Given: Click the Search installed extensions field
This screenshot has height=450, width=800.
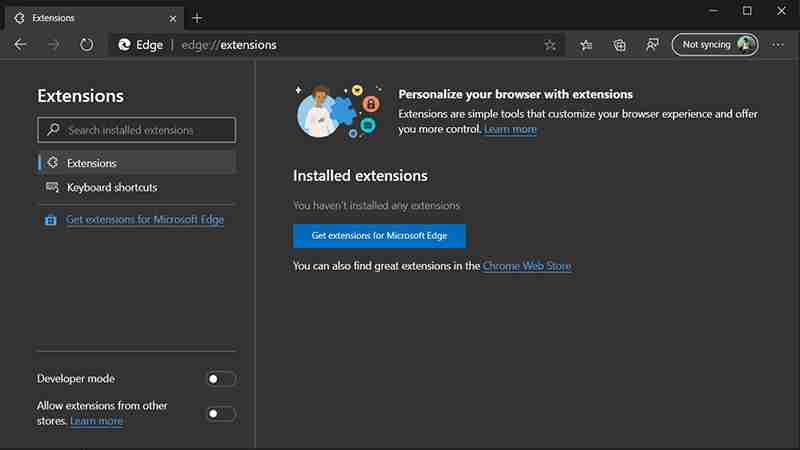Looking at the screenshot, I should point(137,130).
